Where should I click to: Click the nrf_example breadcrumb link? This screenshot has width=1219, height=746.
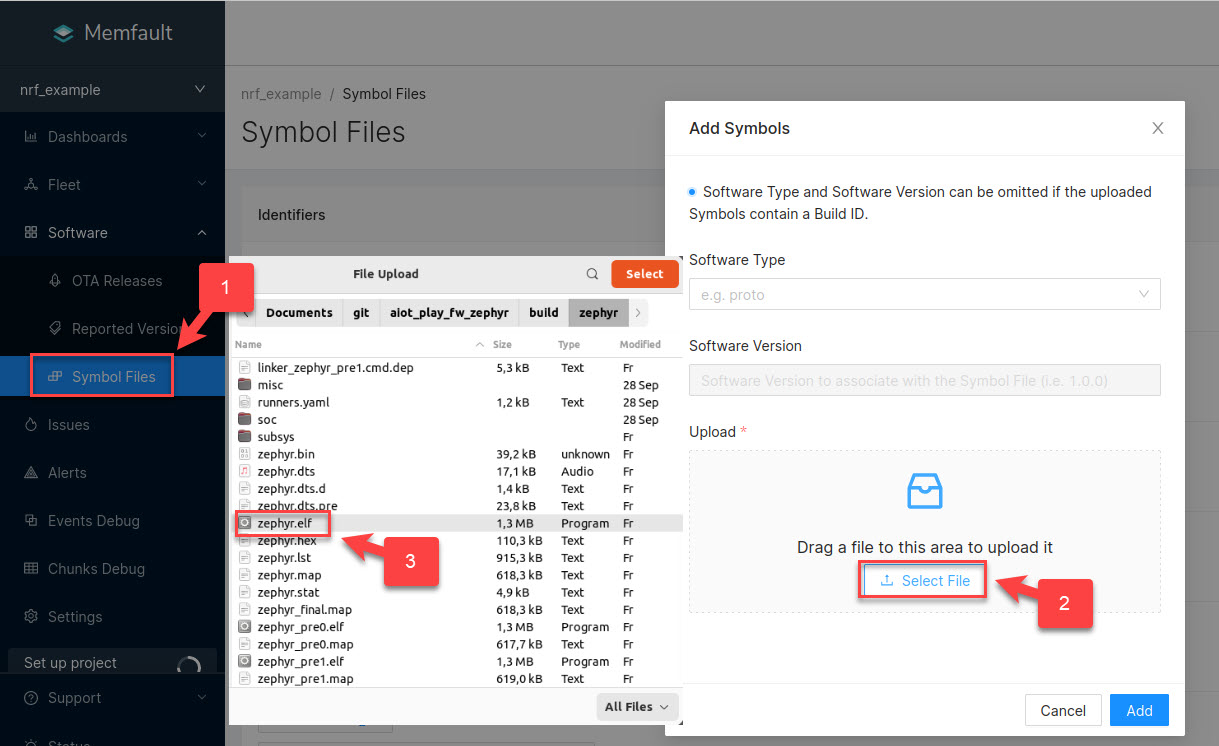[281, 94]
